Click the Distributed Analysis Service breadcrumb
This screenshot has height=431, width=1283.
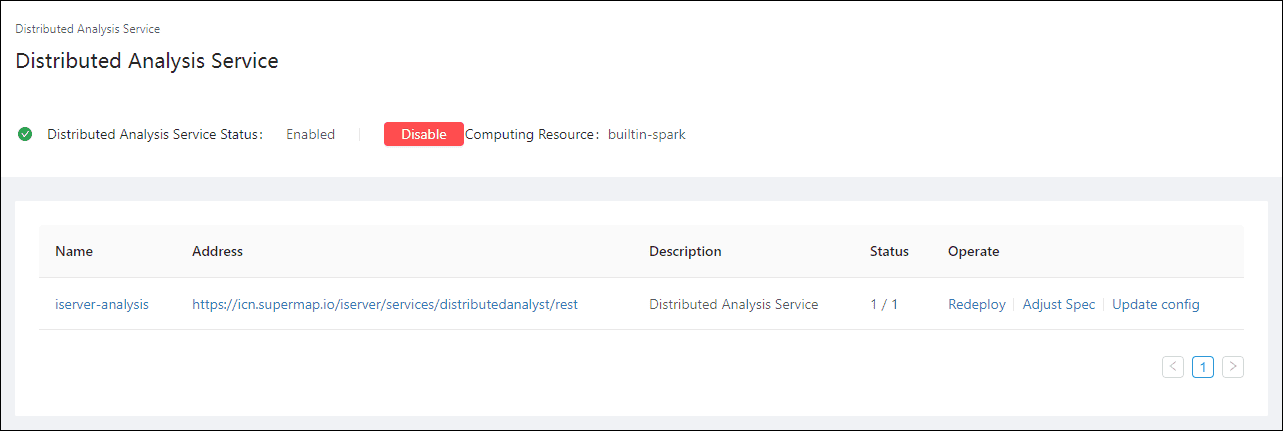pyautogui.click(x=87, y=29)
